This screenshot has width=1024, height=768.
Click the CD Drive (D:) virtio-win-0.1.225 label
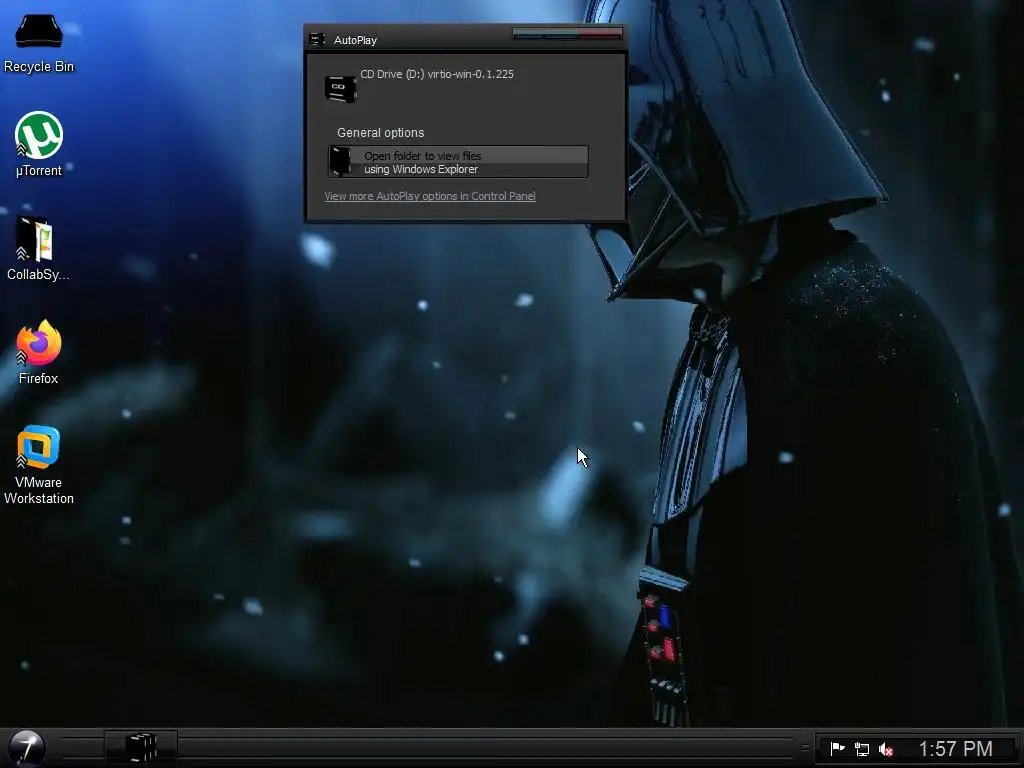point(437,74)
